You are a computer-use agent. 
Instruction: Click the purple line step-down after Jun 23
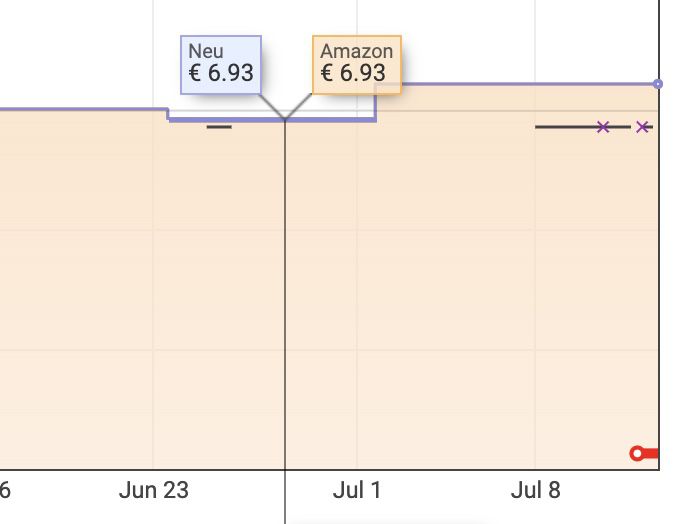(168, 115)
